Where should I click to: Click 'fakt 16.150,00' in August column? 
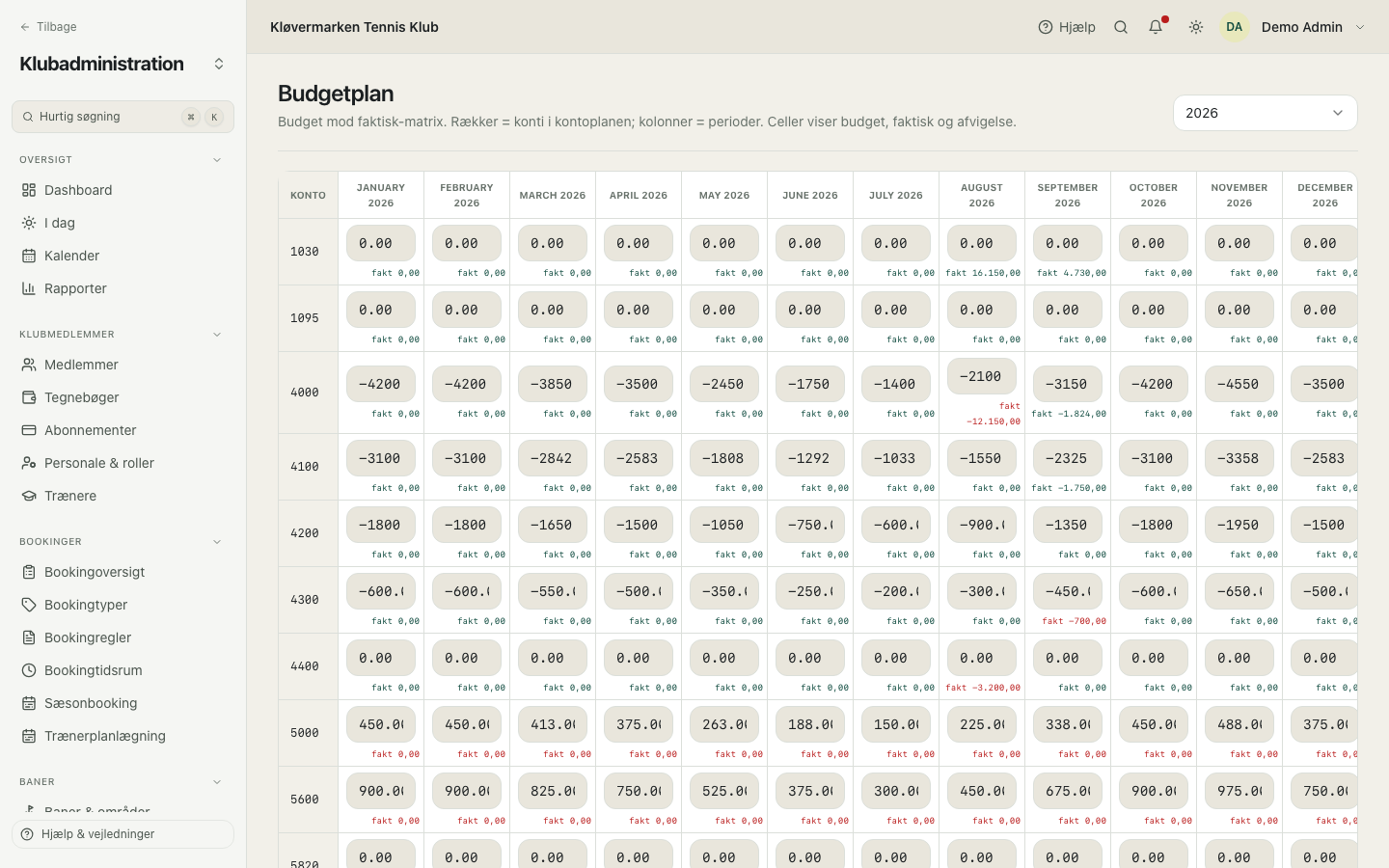click(x=983, y=273)
